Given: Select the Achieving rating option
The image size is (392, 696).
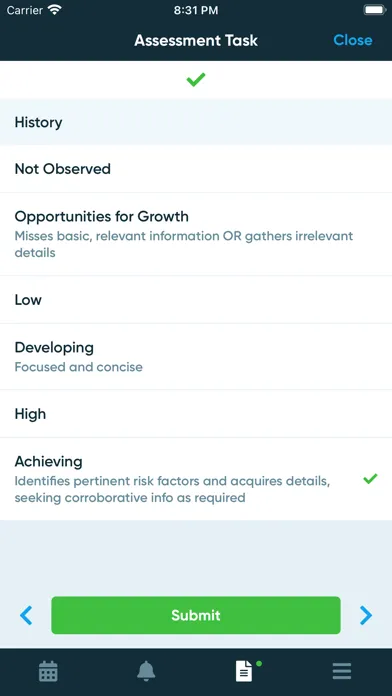Looking at the screenshot, I should tap(196, 479).
